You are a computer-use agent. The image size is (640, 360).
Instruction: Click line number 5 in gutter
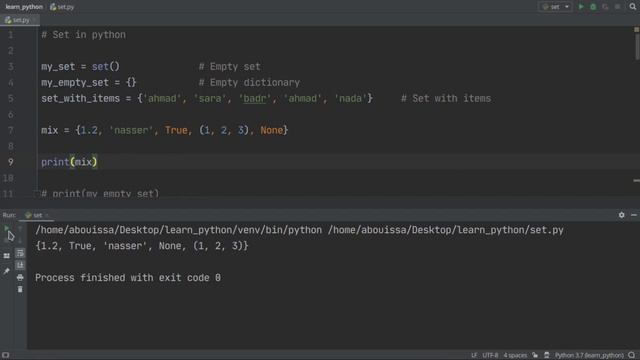point(11,98)
